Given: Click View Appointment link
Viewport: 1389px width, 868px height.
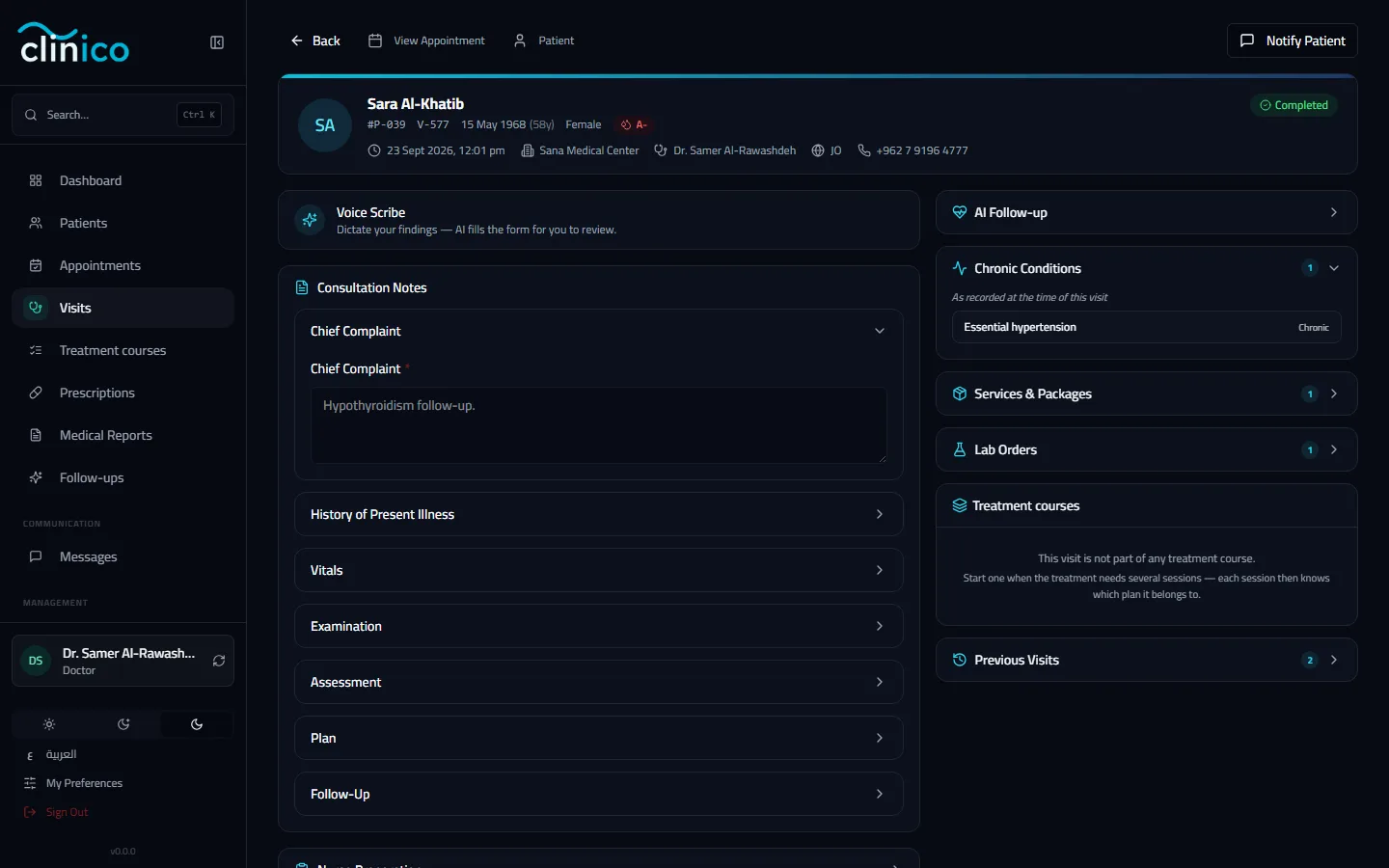Looking at the screenshot, I should (x=426, y=41).
